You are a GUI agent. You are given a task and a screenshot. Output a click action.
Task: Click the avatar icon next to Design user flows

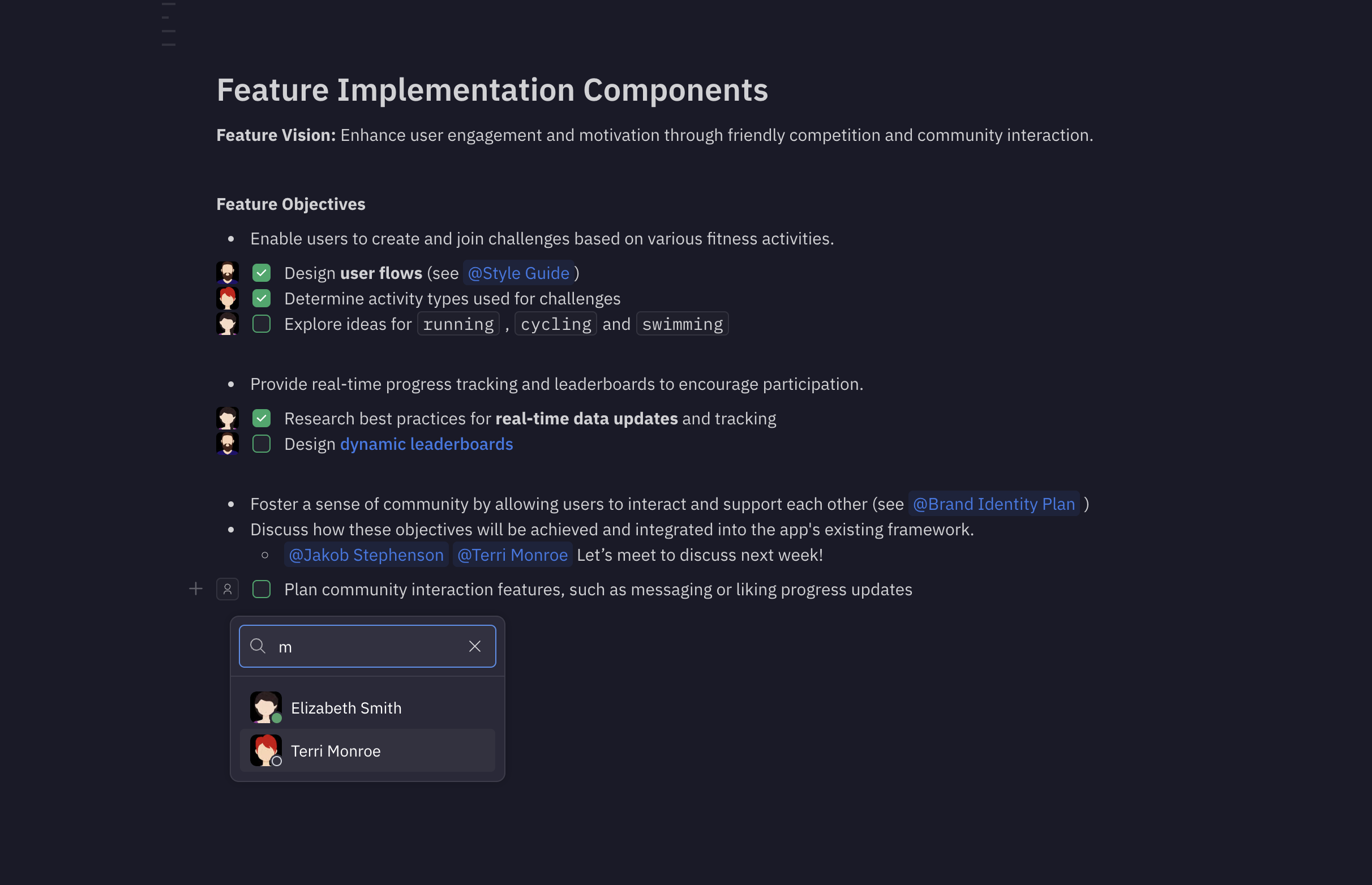(228, 272)
